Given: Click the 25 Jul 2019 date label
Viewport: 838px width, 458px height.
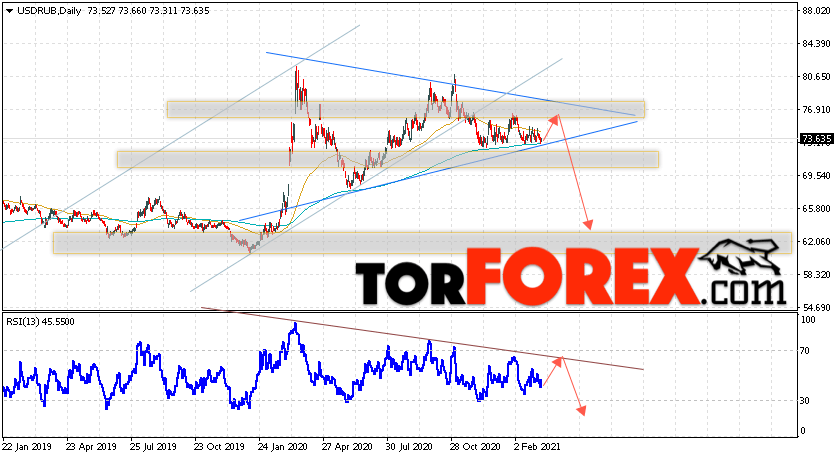Looking at the screenshot, I should tap(154, 447).
